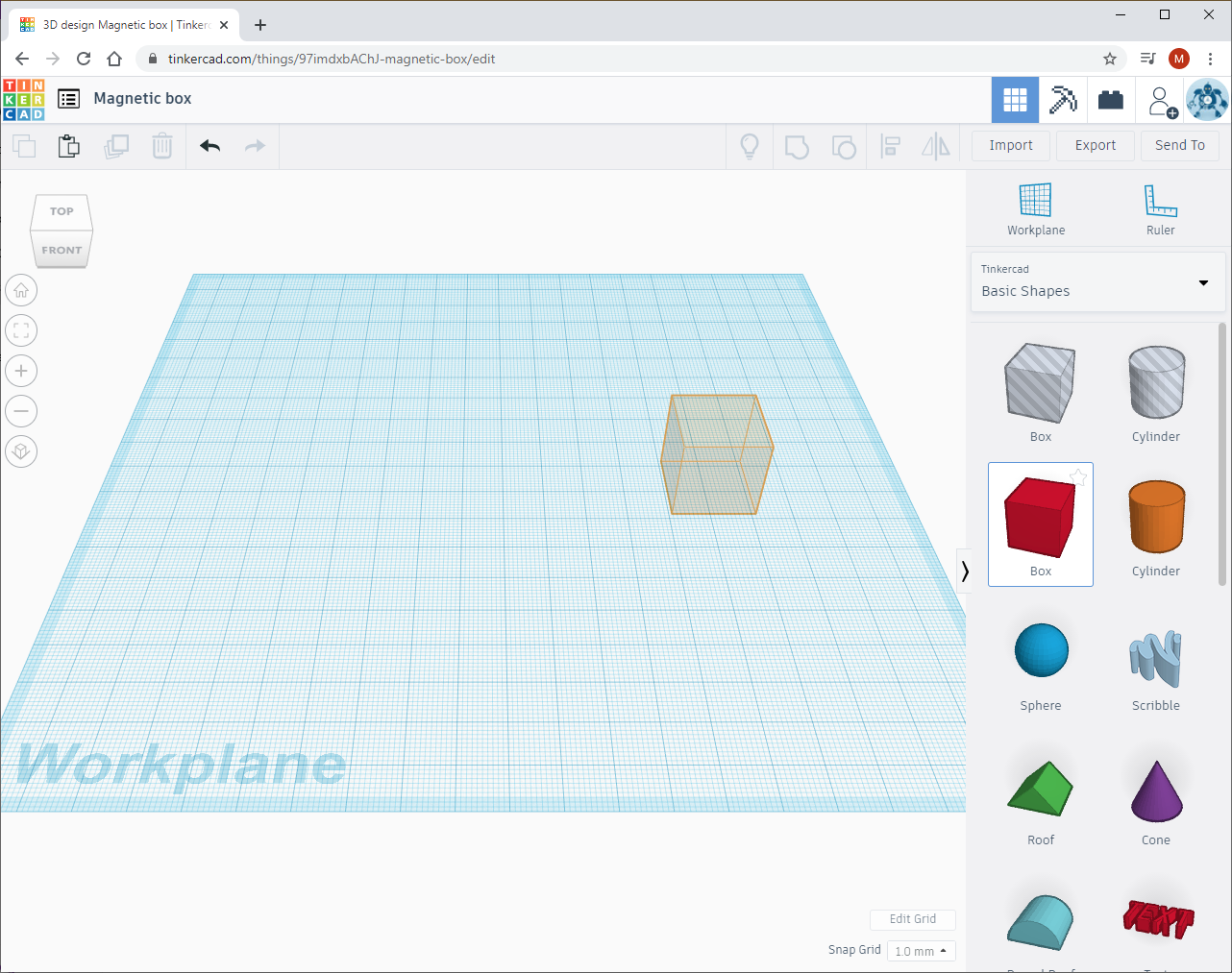Click the tinkercad.com address bar
This screenshot has width=1232, height=973.
[x=630, y=59]
